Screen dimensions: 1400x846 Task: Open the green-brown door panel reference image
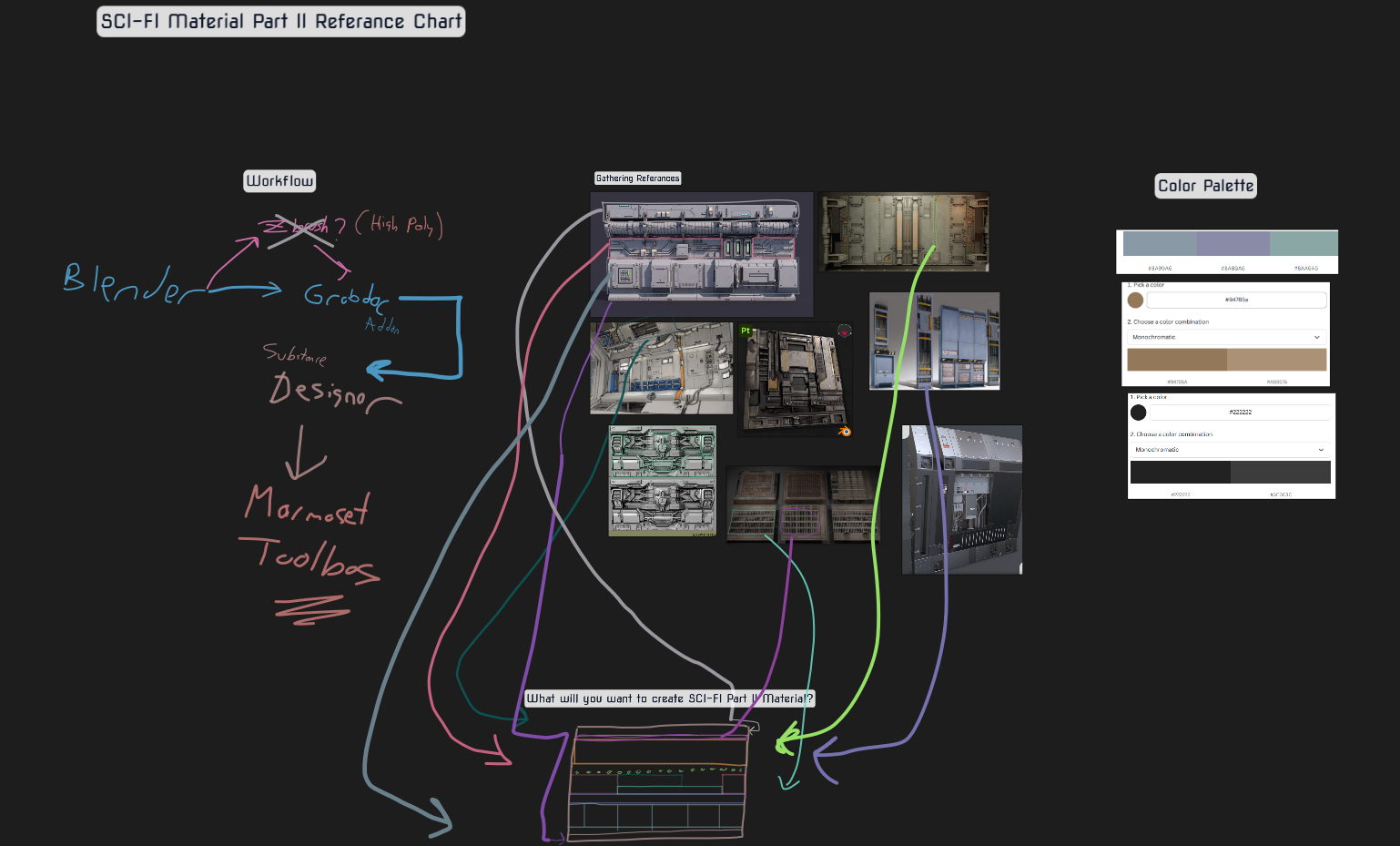(904, 232)
